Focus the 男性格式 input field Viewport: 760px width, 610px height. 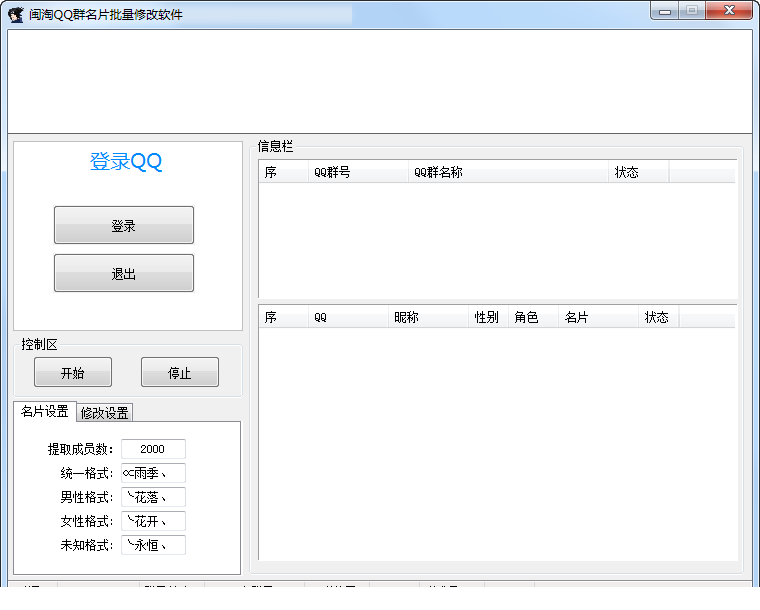153,497
